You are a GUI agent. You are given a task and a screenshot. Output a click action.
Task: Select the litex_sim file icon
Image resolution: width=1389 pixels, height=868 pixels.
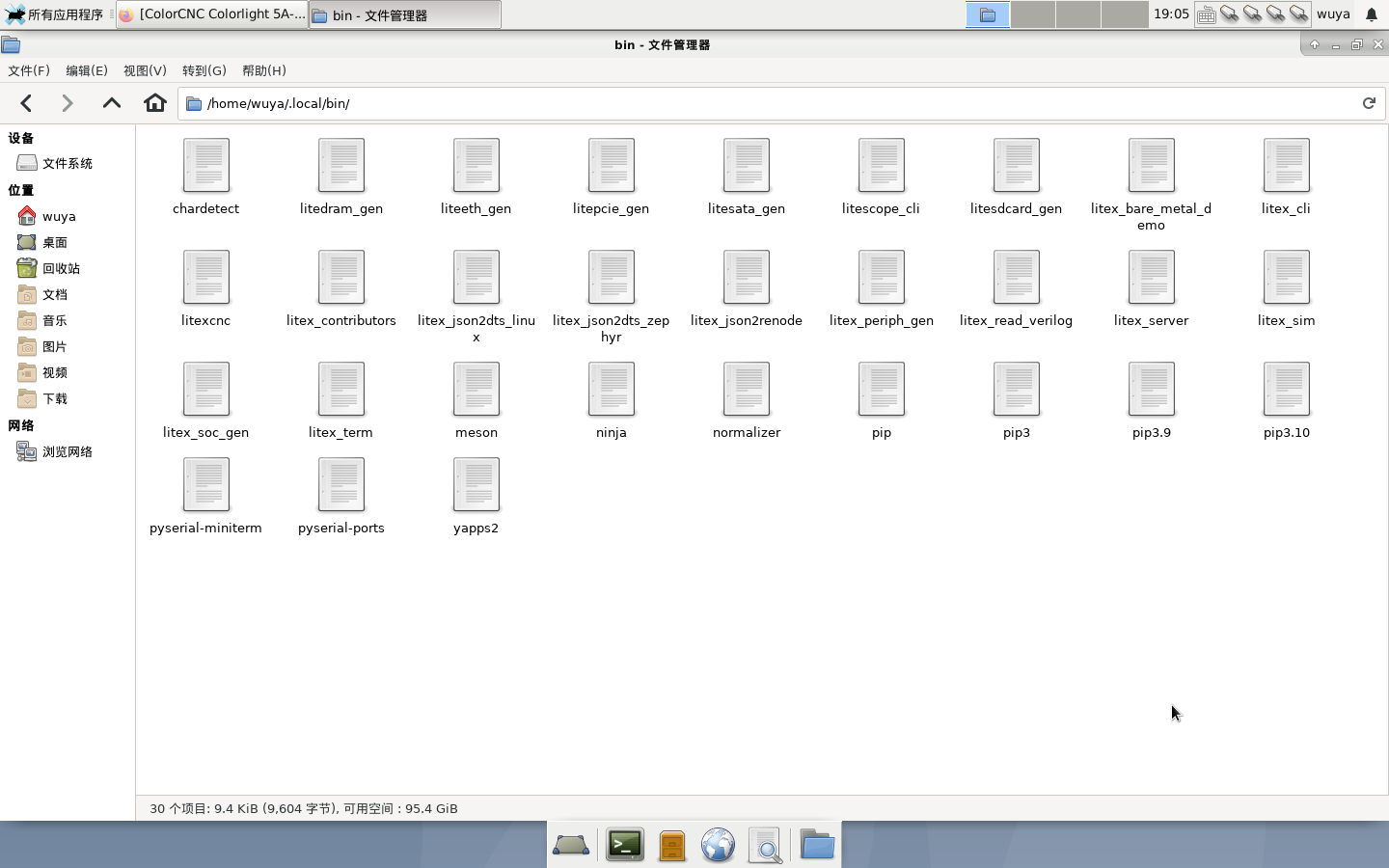(1287, 277)
